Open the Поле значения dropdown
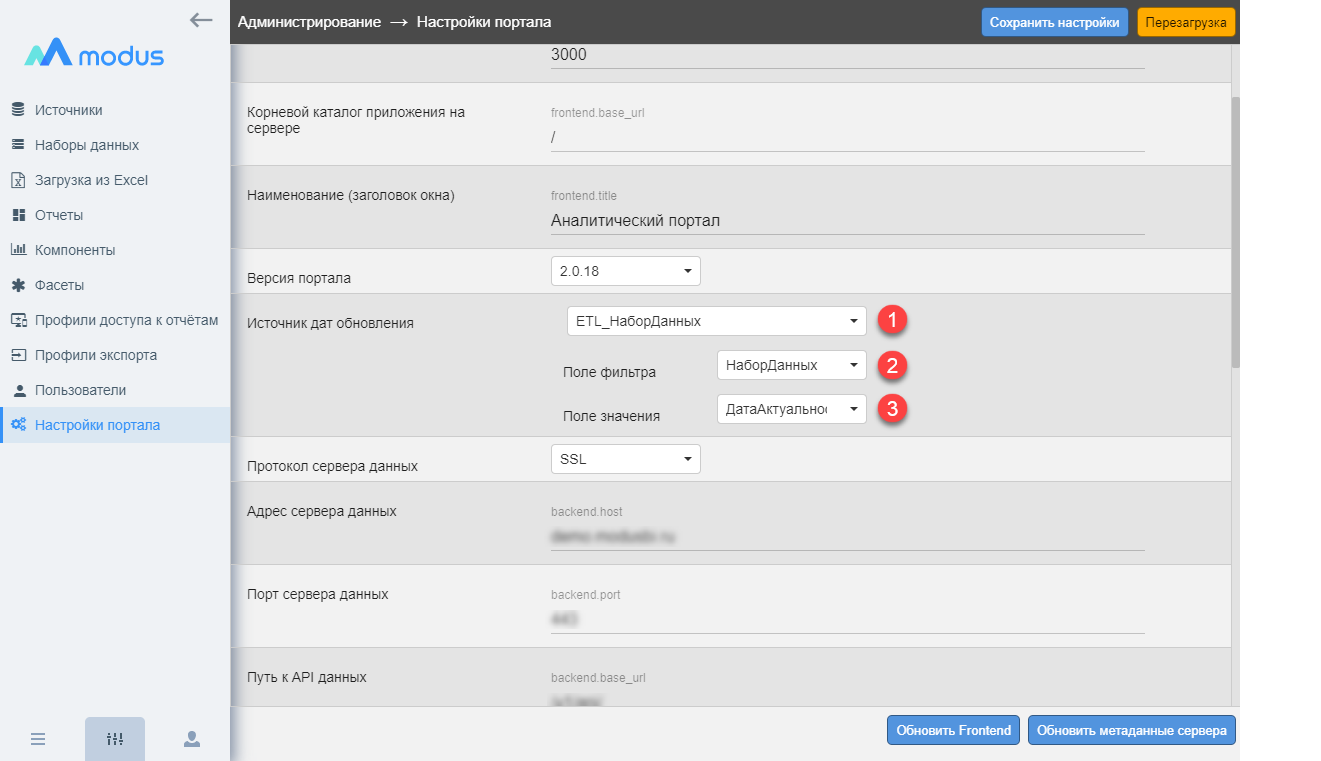This screenshot has width=1321, height=761. (791, 408)
